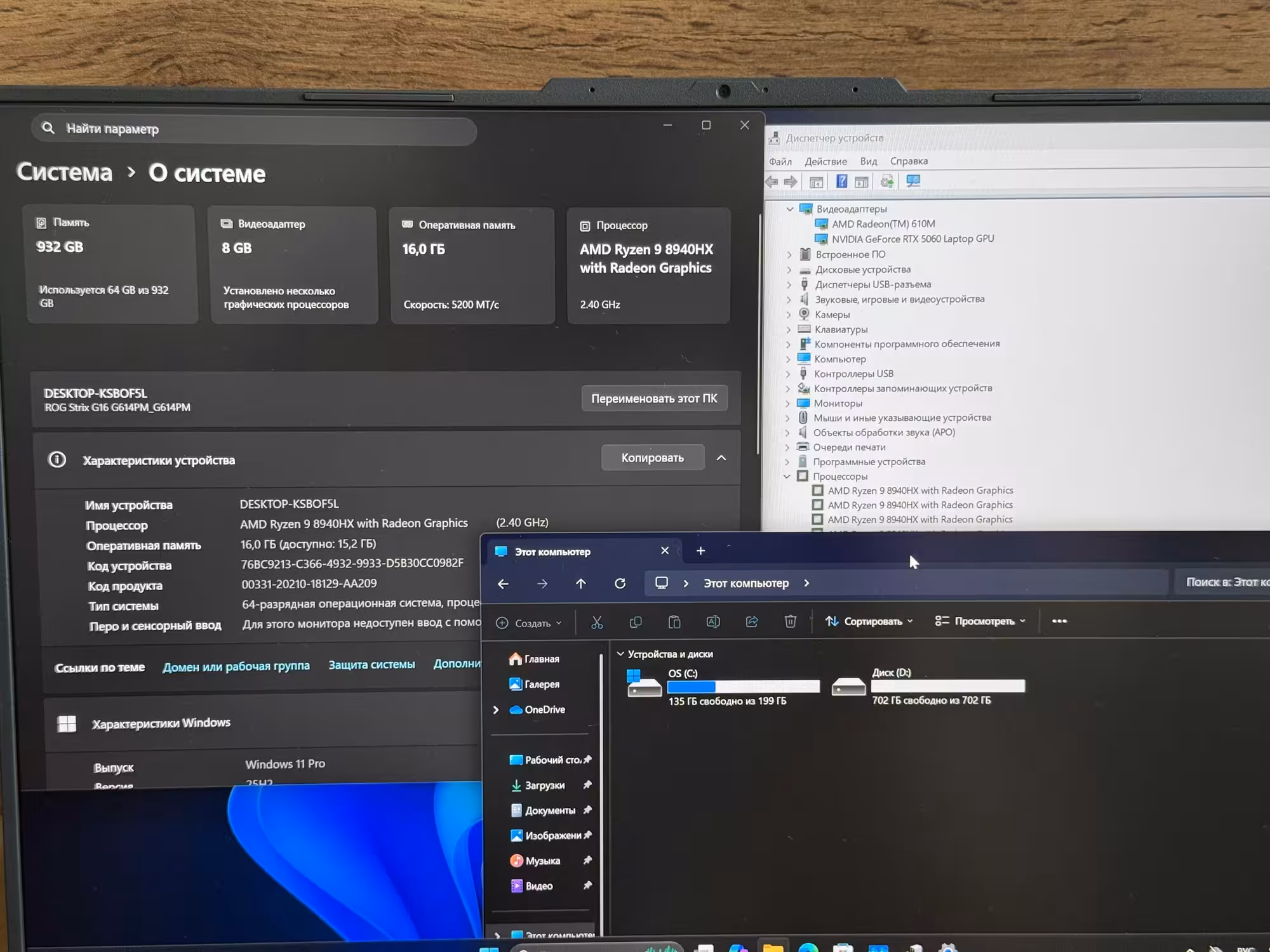Click Система in the Settings breadcrumb
Image resolution: width=1270 pixels, height=952 pixels.
click(x=65, y=172)
